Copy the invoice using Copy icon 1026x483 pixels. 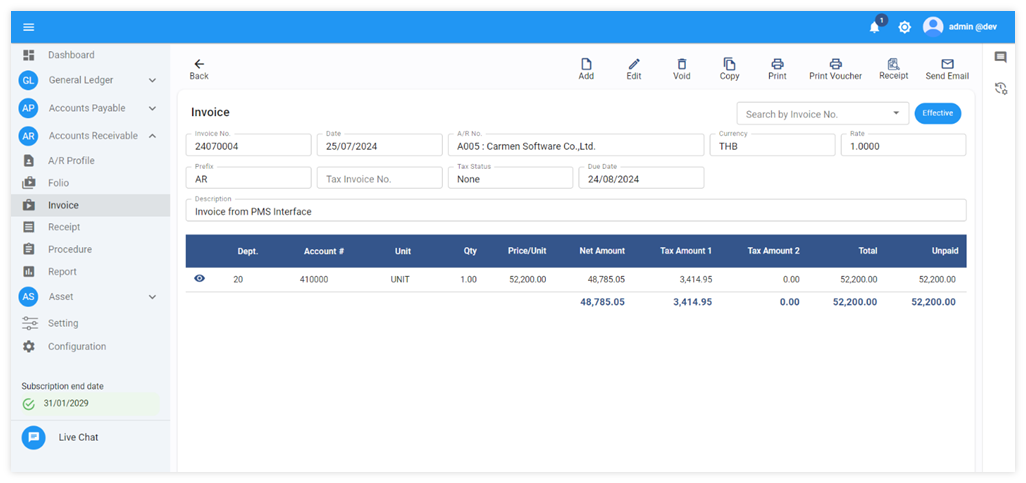pos(729,64)
